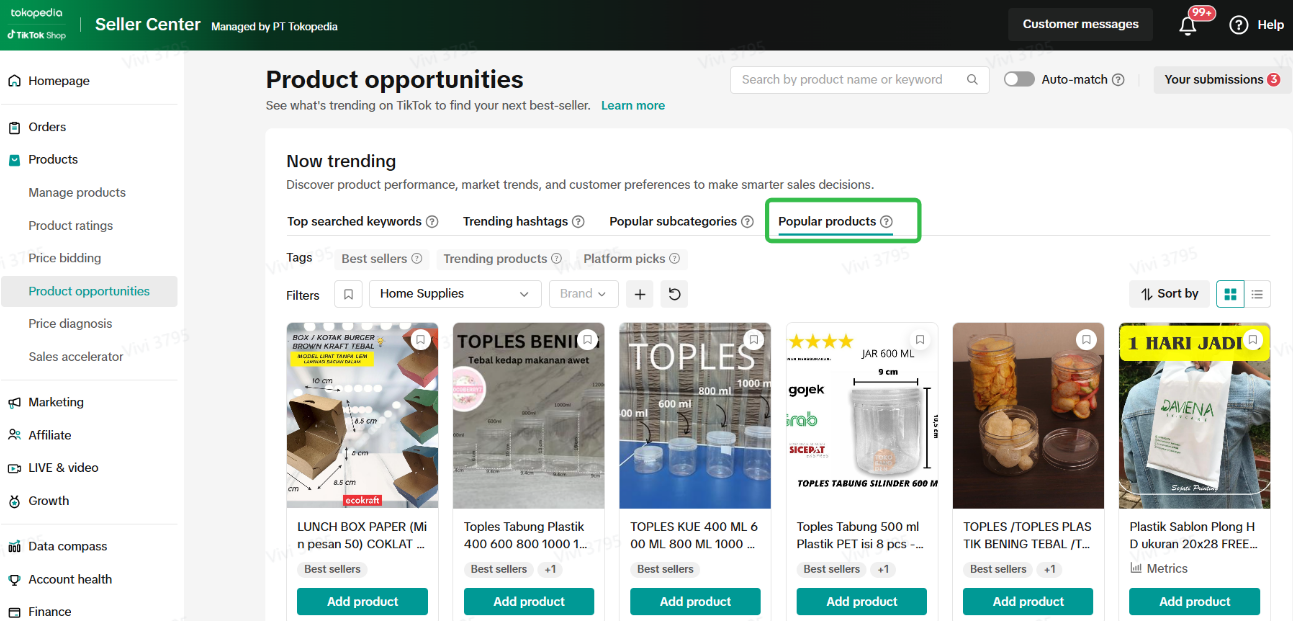Expand the Brand filter dropdown
1293x621 pixels.
pyautogui.click(x=583, y=294)
